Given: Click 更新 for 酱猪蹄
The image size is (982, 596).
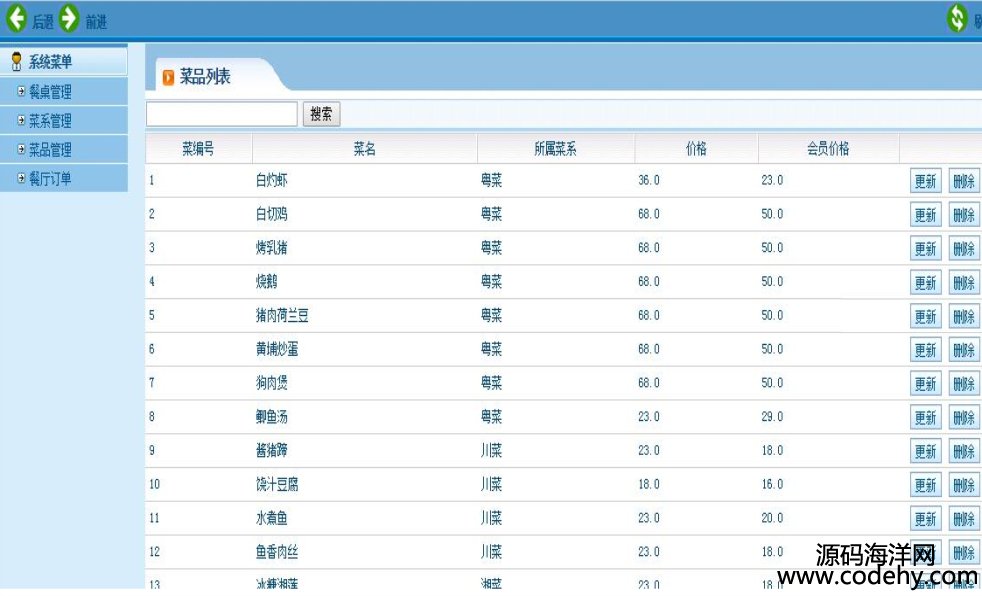Looking at the screenshot, I should point(926,451).
